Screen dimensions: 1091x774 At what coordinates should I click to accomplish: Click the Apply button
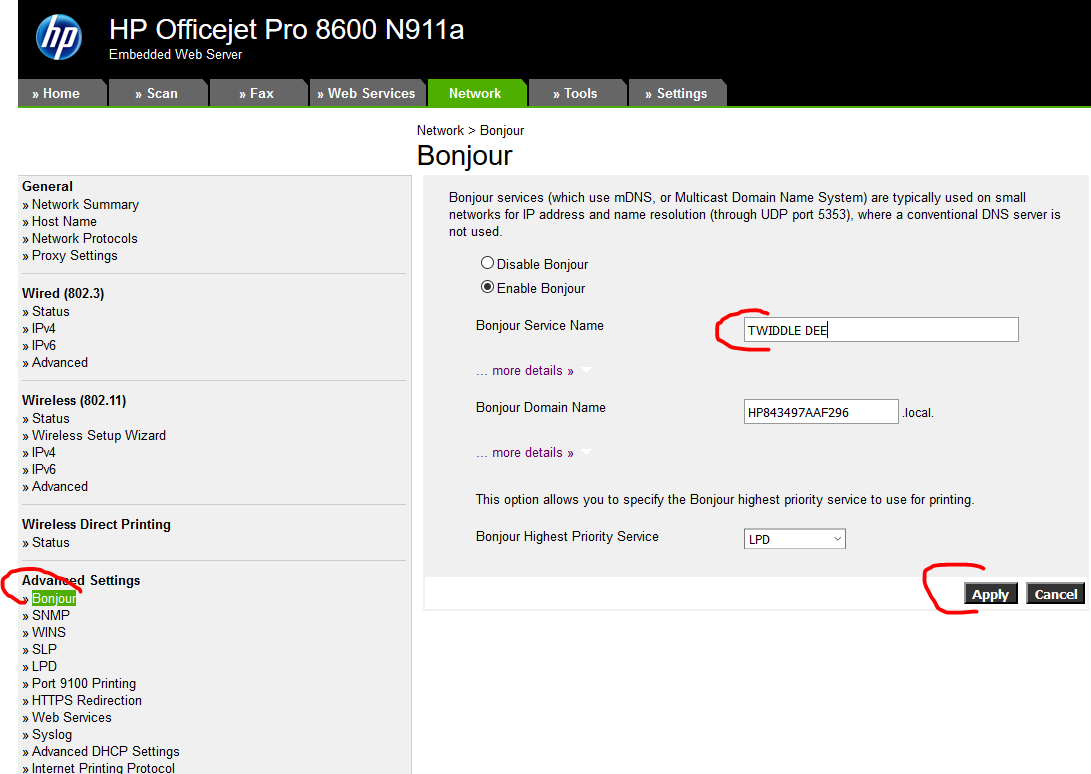tap(990, 594)
